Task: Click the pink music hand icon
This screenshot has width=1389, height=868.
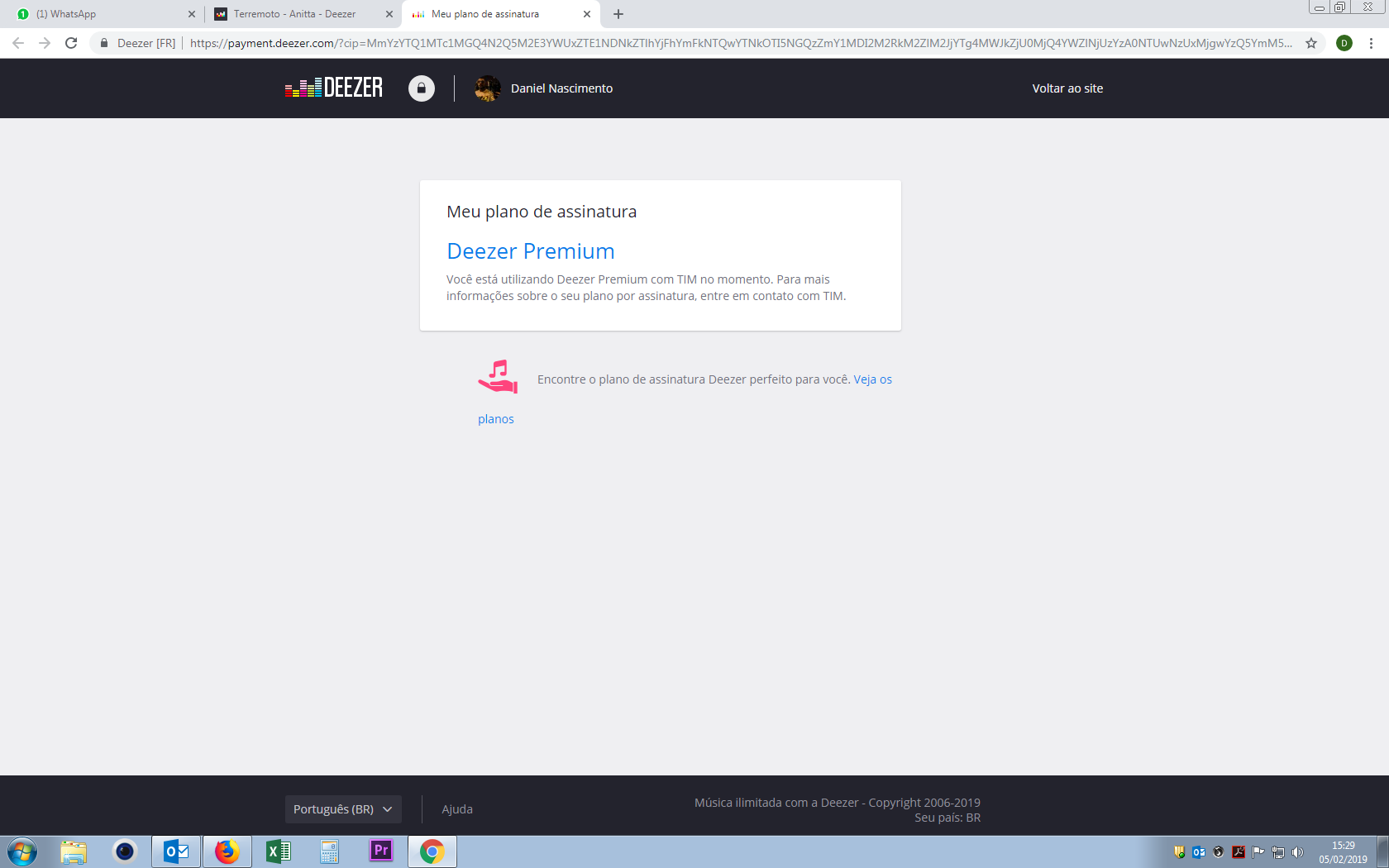Action: coord(498,376)
